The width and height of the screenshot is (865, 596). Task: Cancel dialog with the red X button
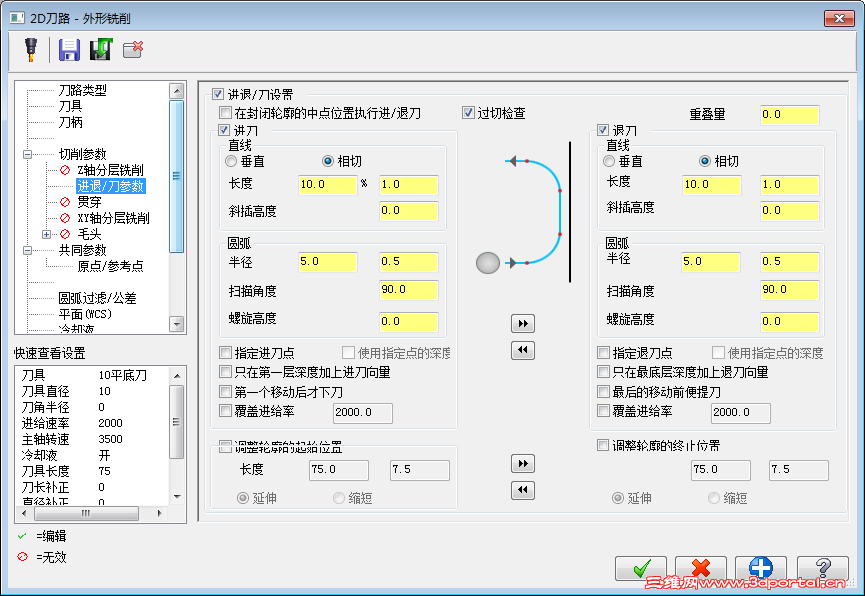pos(701,568)
